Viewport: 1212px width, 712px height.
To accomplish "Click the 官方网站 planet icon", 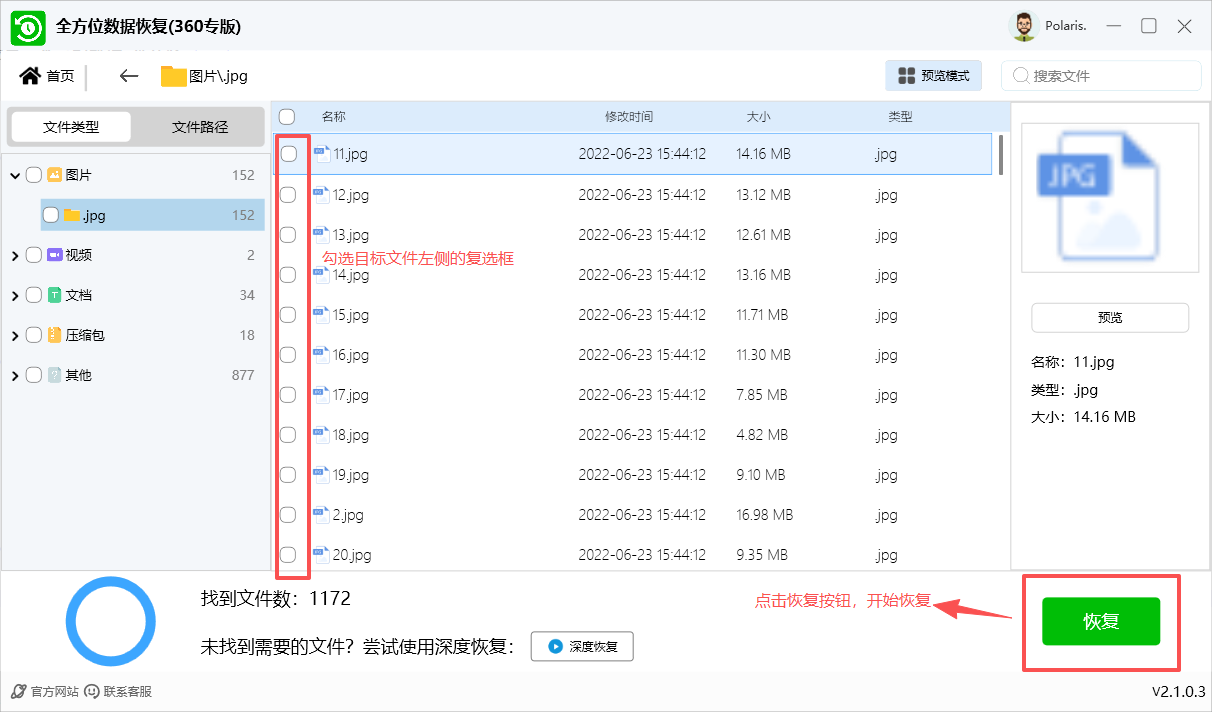I will [19, 691].
